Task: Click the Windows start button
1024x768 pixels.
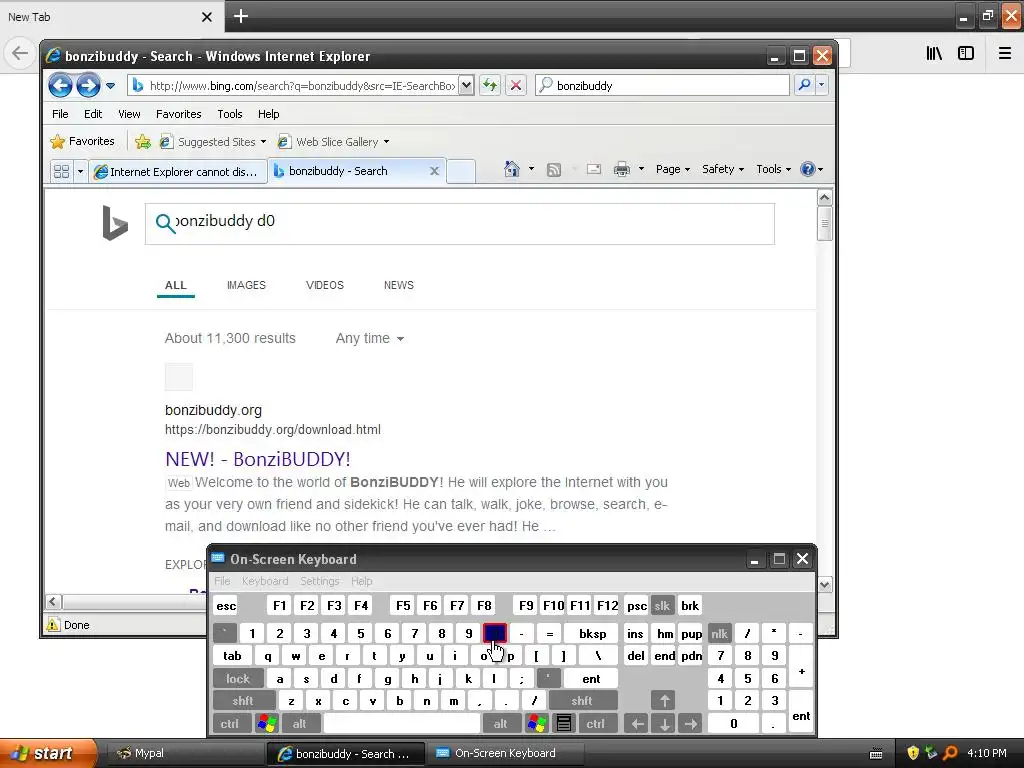Action: pos(48,754)
